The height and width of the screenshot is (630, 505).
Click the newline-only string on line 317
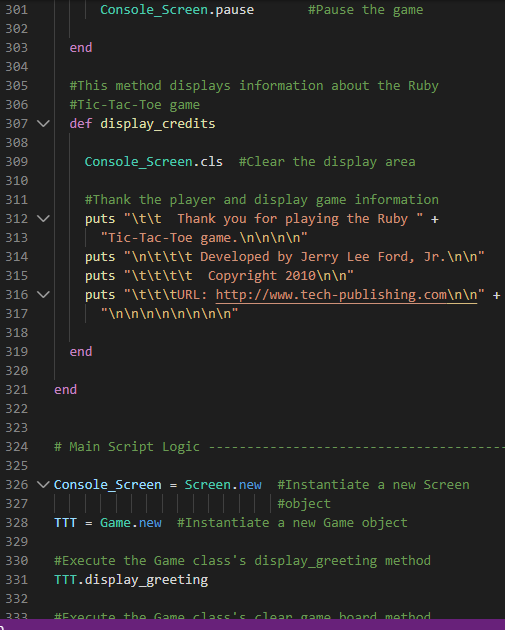169,314
